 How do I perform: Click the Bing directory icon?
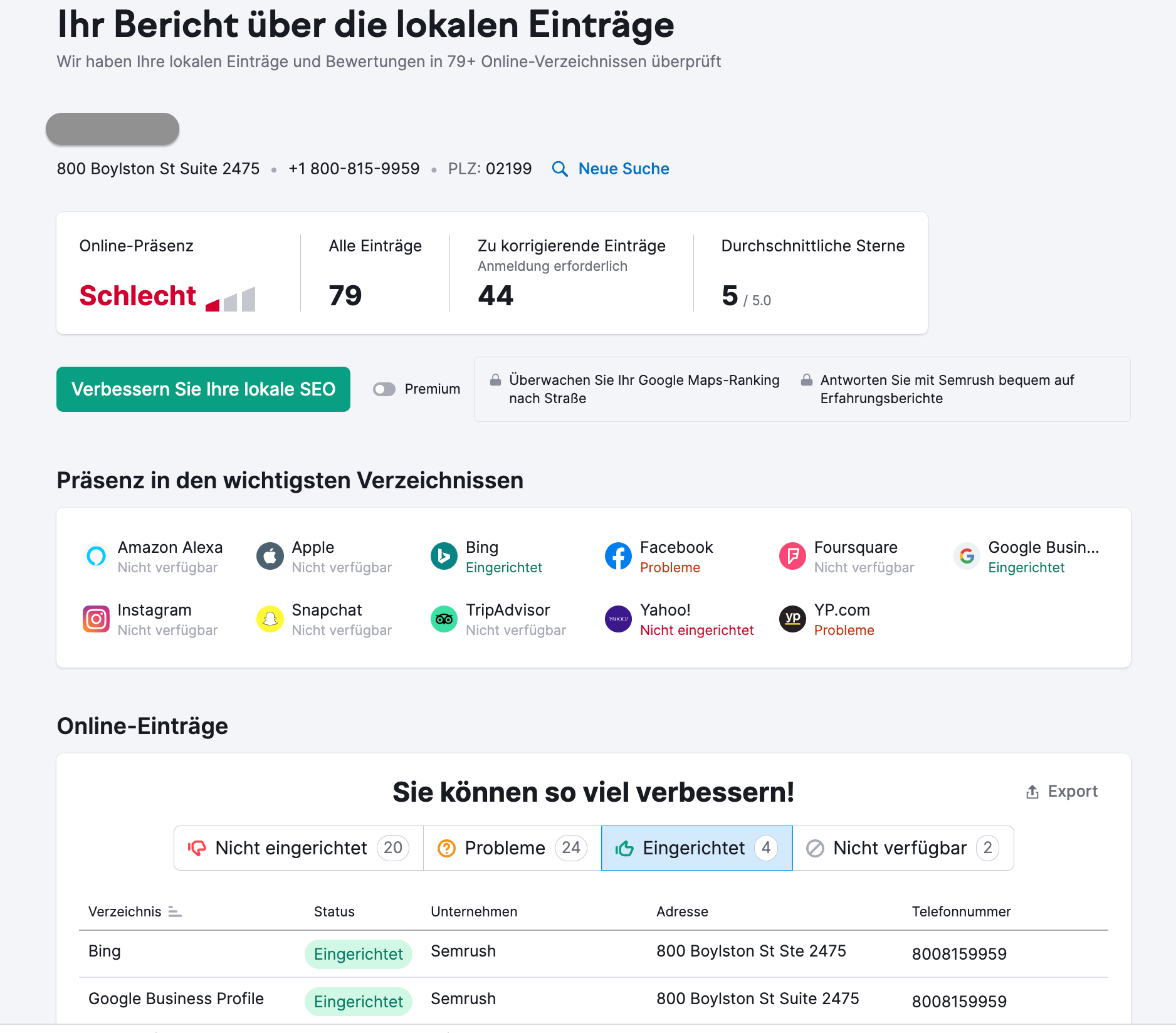[x=444, y=556]
